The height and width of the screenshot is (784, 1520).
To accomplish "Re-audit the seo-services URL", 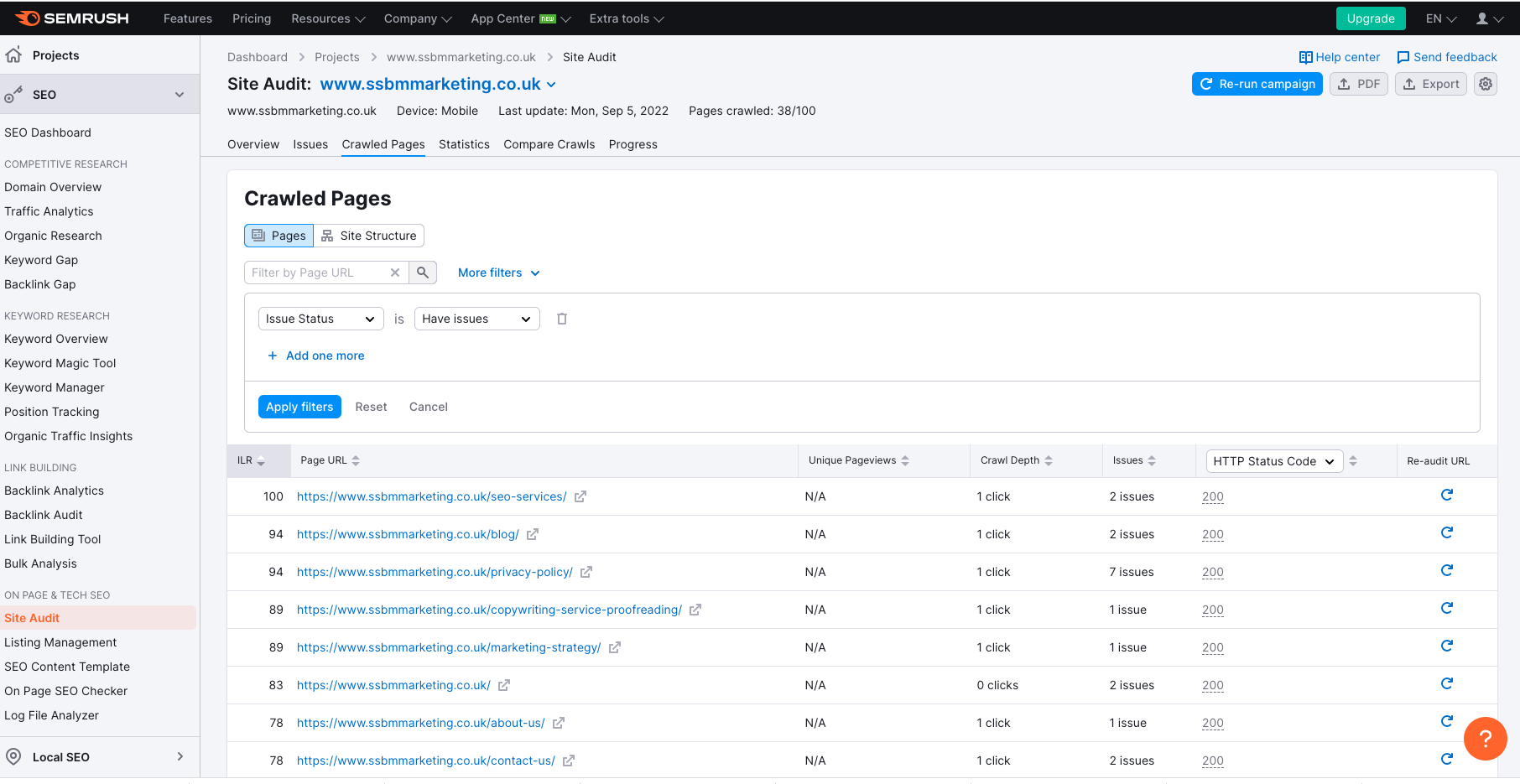I will pos(1447,495).
